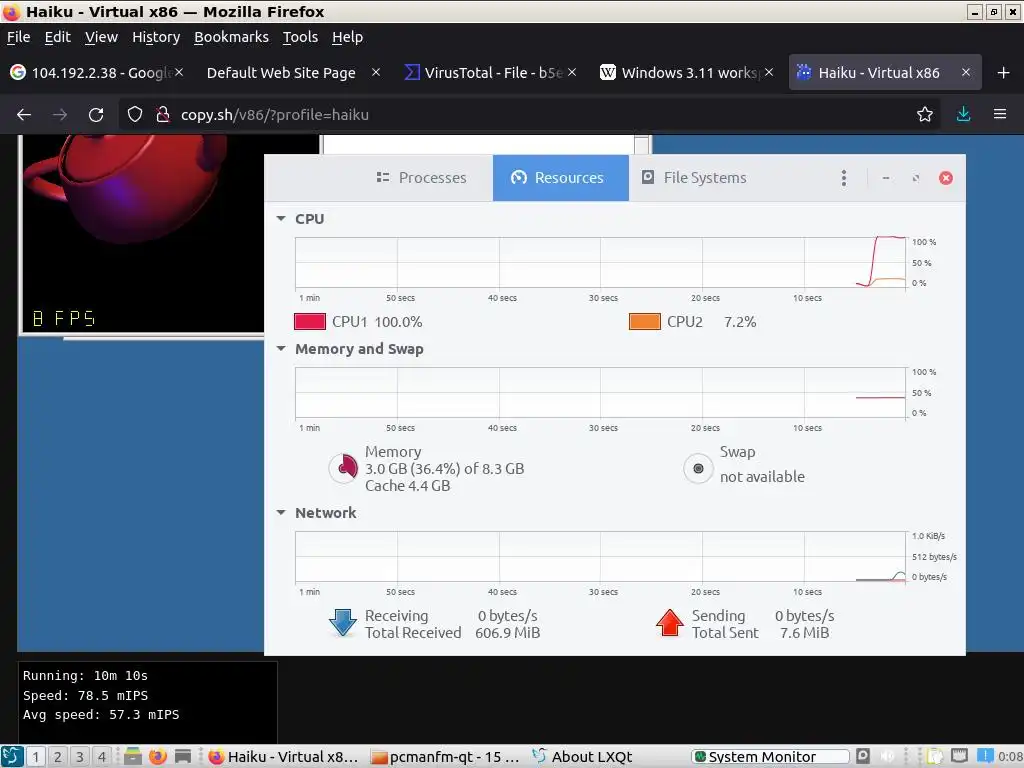This screenshot has height=768, width=1024.
Task: Switch to the VirusTotal tab
Action: click(x=483, y=72)
